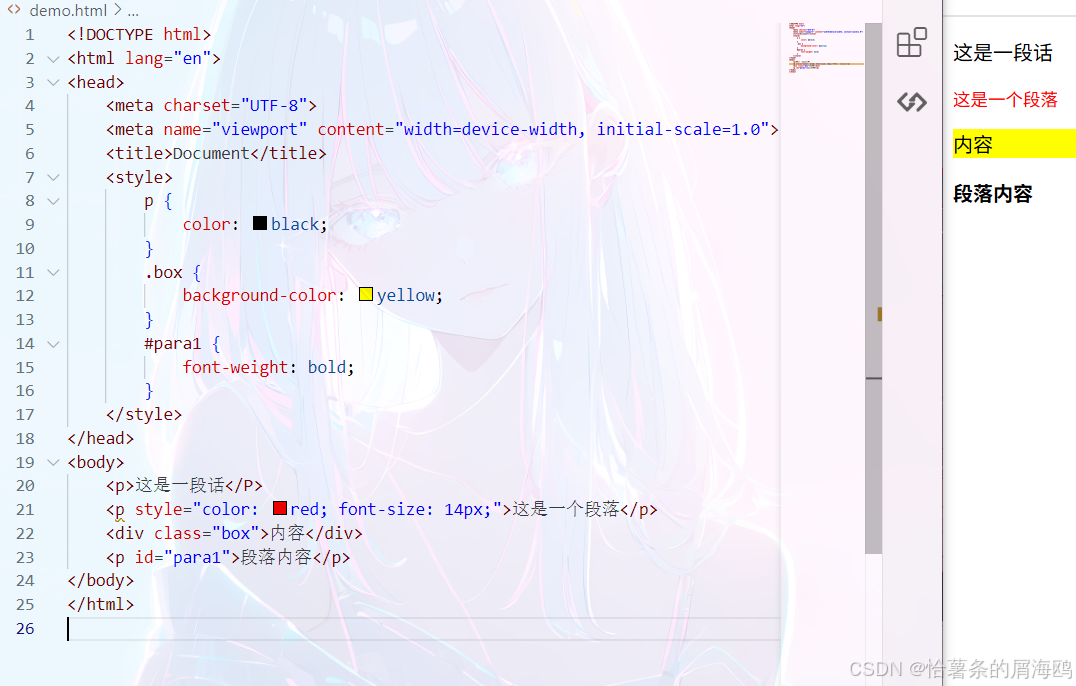Collapse the .box rule fold on line 11
Image resolution: width=1076 pixels, height=686 pixels.
coord(53,273)
